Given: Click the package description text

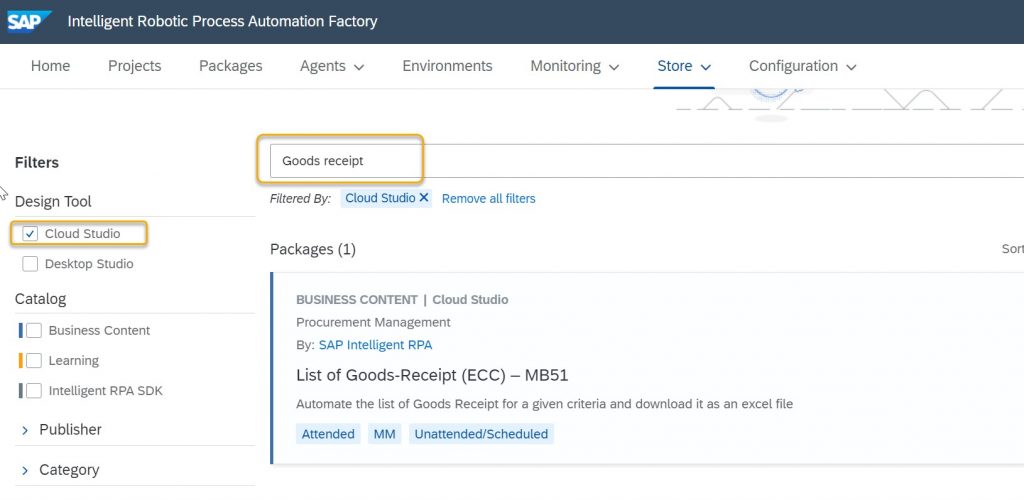Looking at the screenshot, I should pyautogui.click(x=545, y=404).
